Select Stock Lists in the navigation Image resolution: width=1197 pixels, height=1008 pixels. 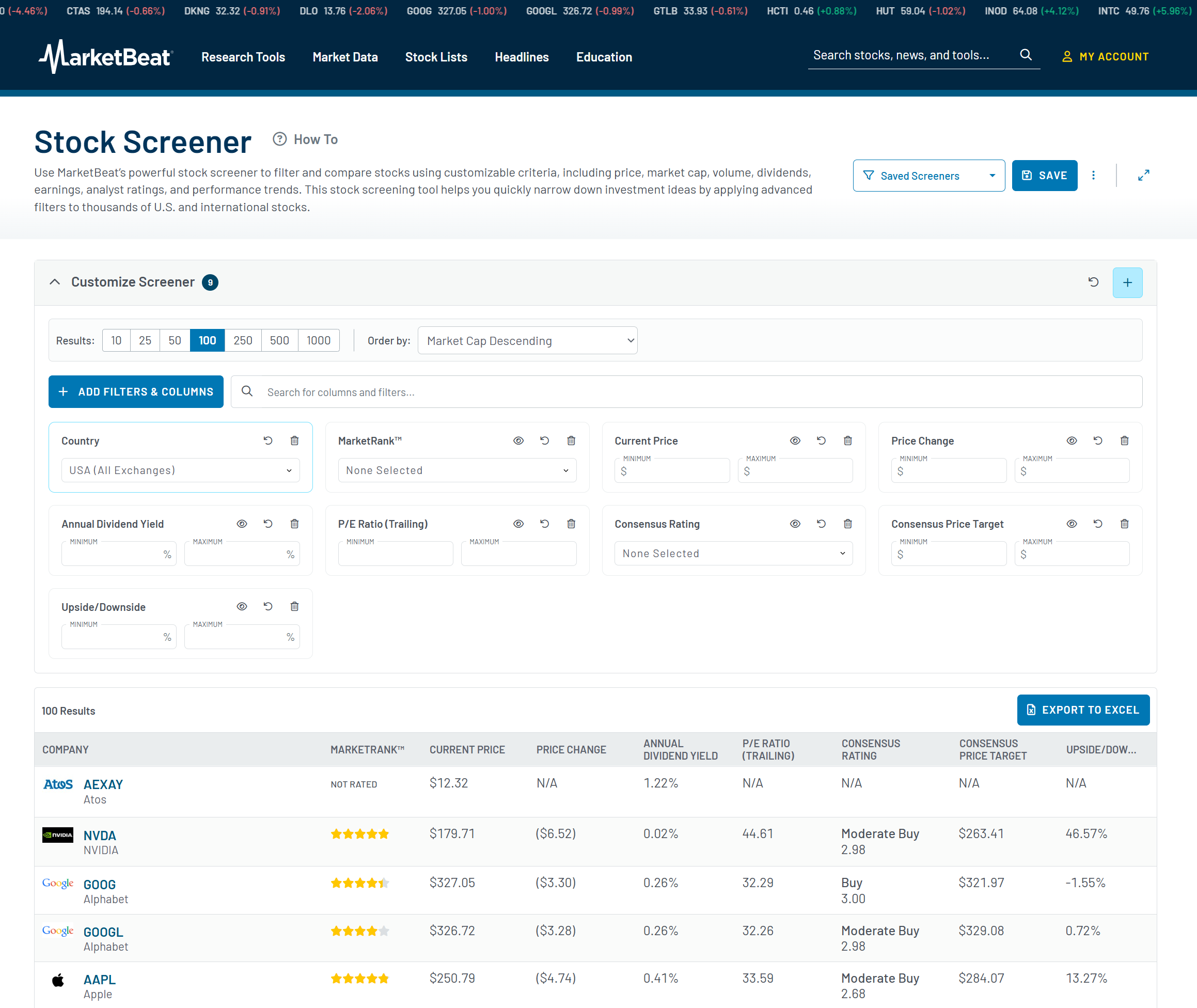(436, 57)
